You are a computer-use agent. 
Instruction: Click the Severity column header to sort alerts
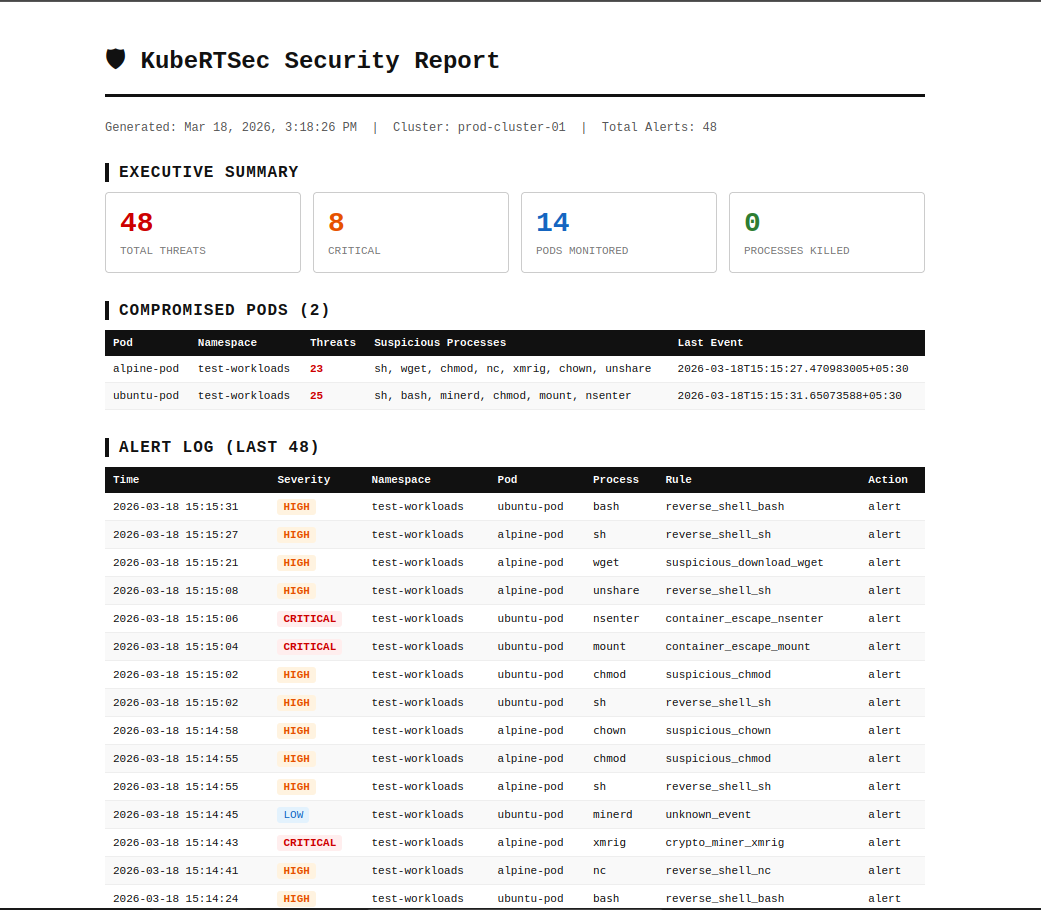(x=304, y=479)
